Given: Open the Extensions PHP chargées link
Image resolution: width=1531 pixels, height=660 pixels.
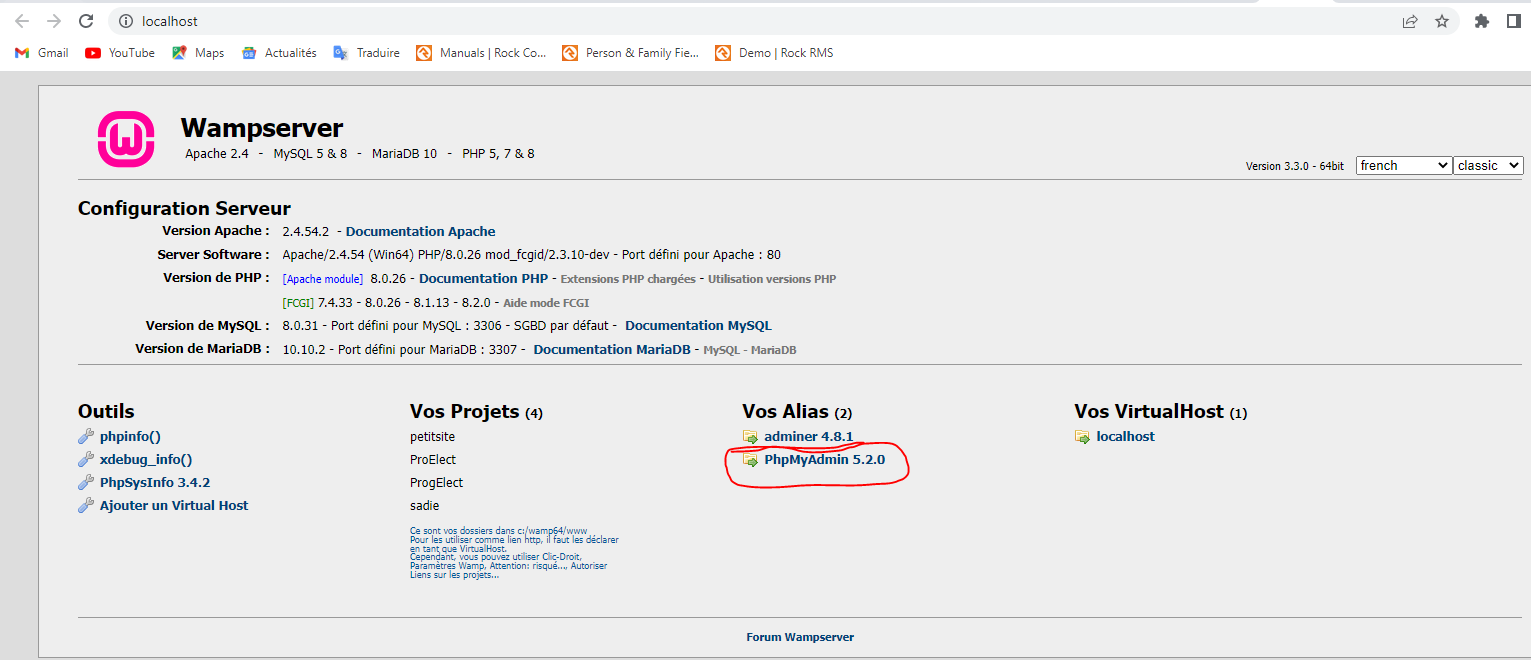Looking at the screenshot, I should click(628, 279).
